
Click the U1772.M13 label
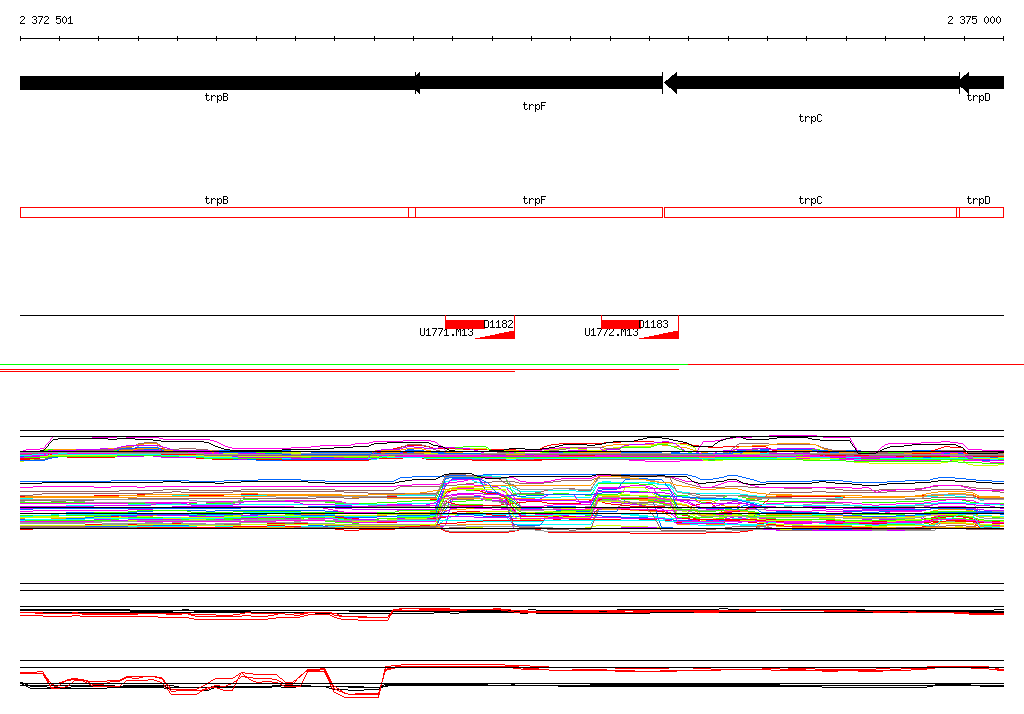(x=611, y=333)
